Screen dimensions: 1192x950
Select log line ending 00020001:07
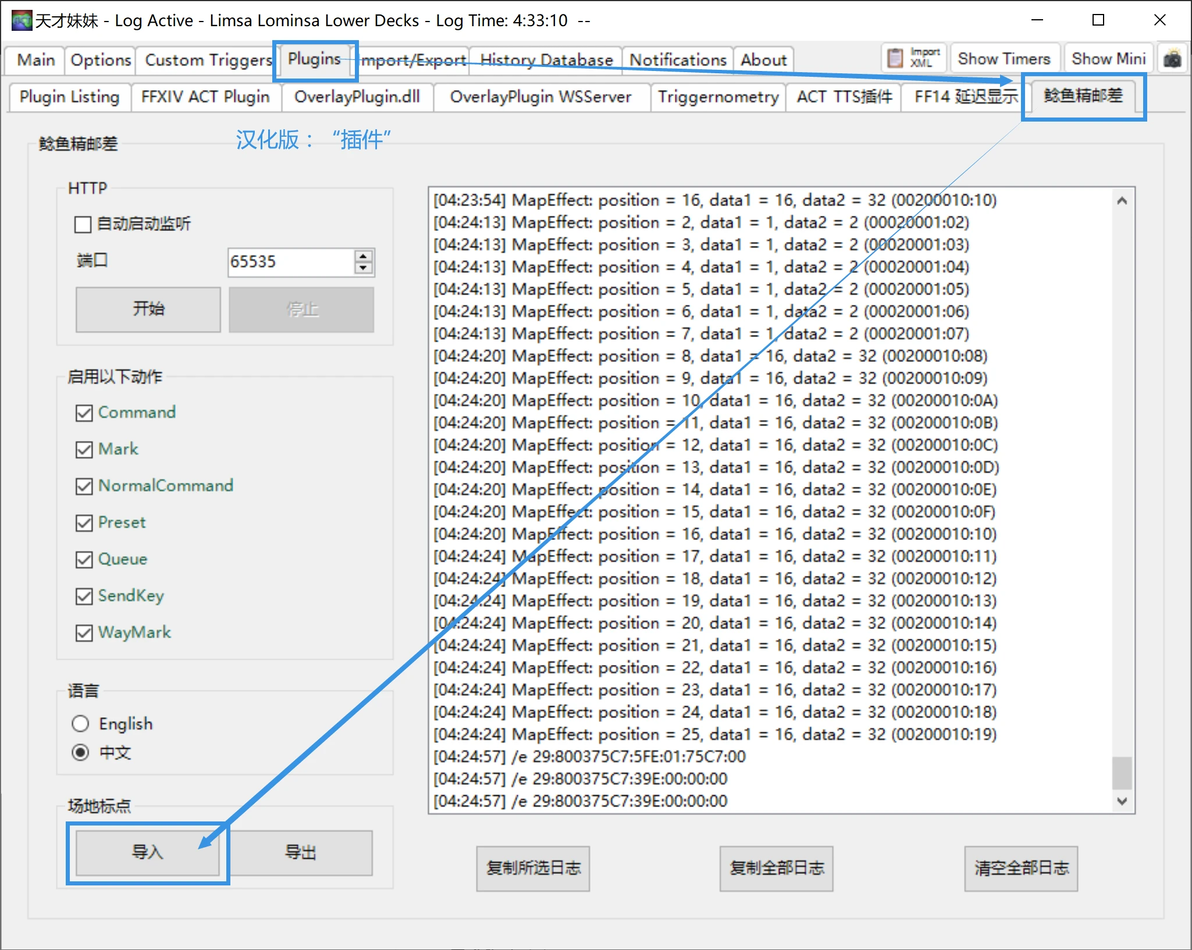point(701,334)
